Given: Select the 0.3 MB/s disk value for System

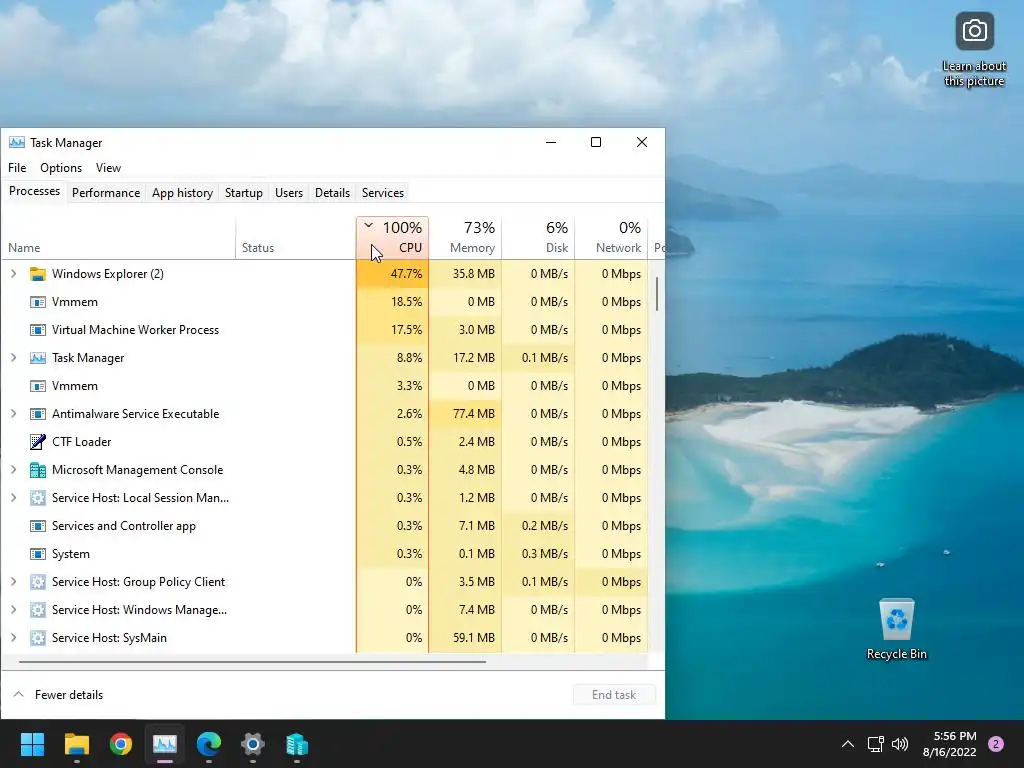Looking at the screenshot, I should click(538, 554).
